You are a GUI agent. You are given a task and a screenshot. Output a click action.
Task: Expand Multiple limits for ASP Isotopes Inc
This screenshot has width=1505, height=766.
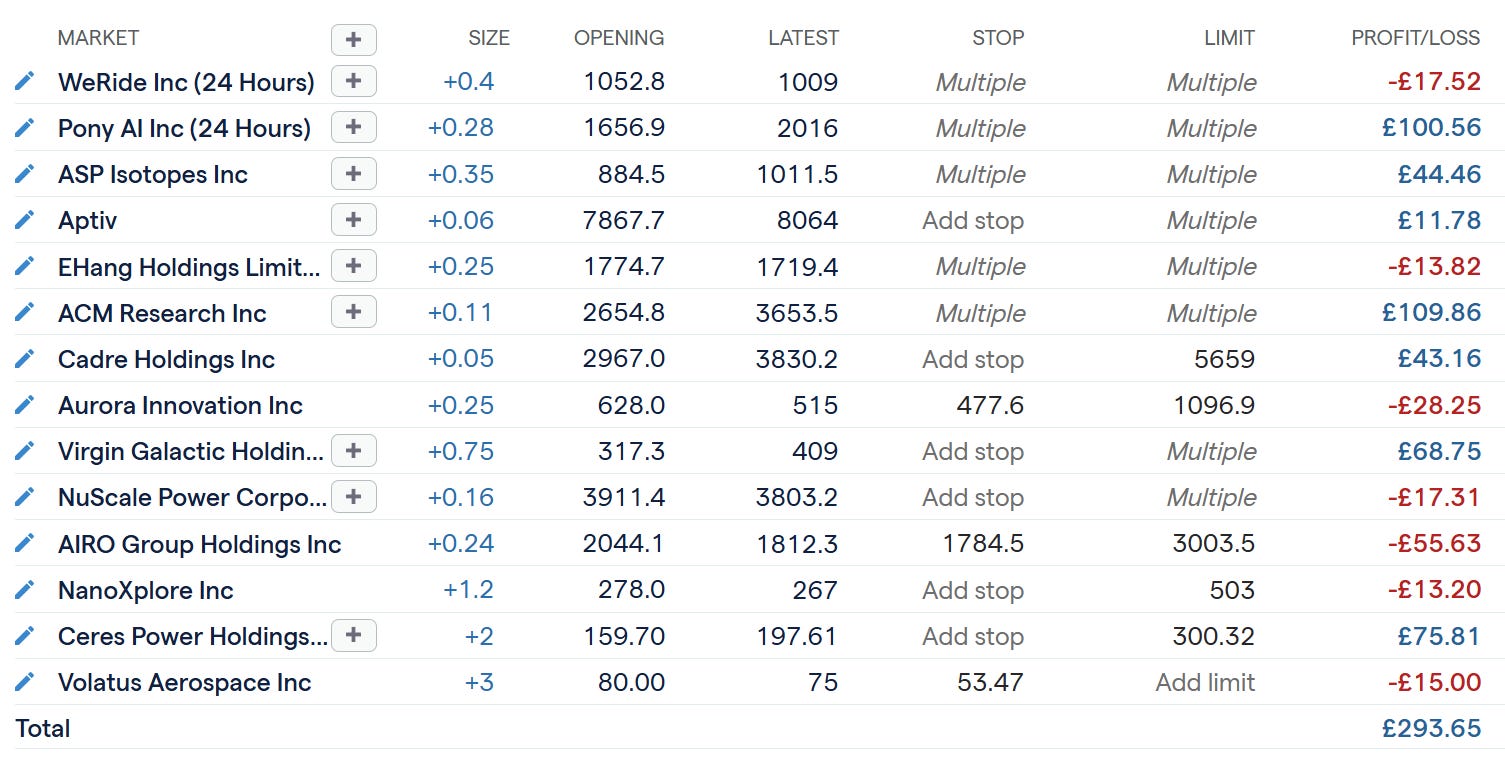1210,174
